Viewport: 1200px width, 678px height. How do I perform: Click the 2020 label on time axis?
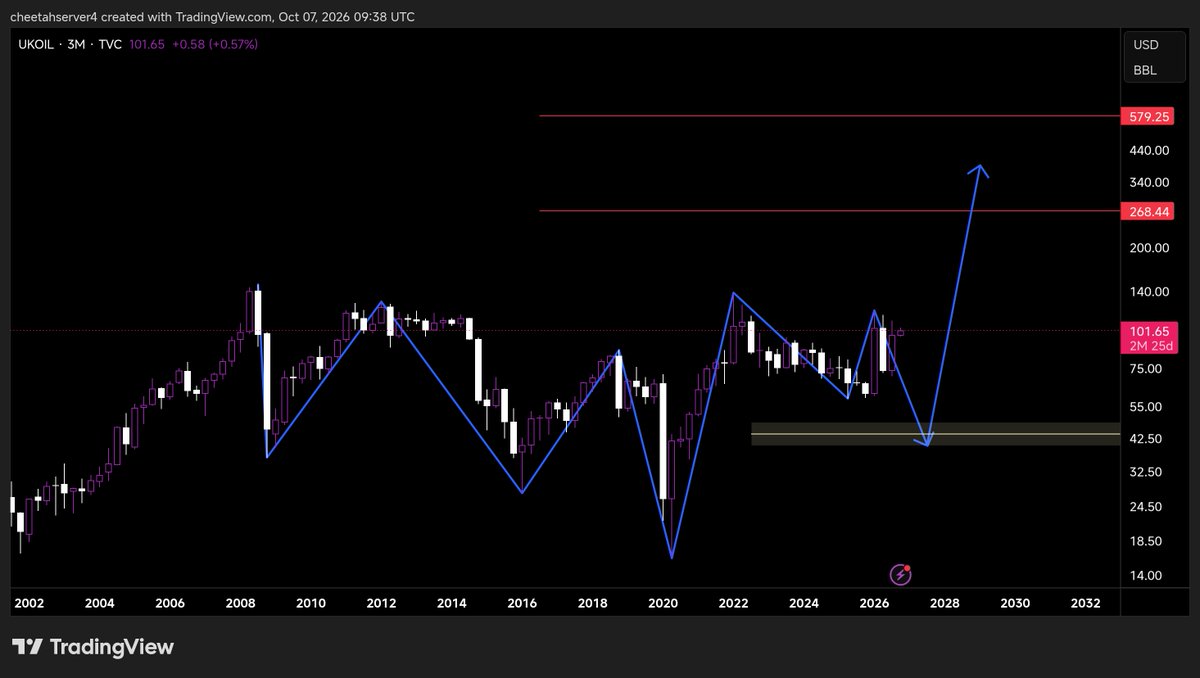663,604
